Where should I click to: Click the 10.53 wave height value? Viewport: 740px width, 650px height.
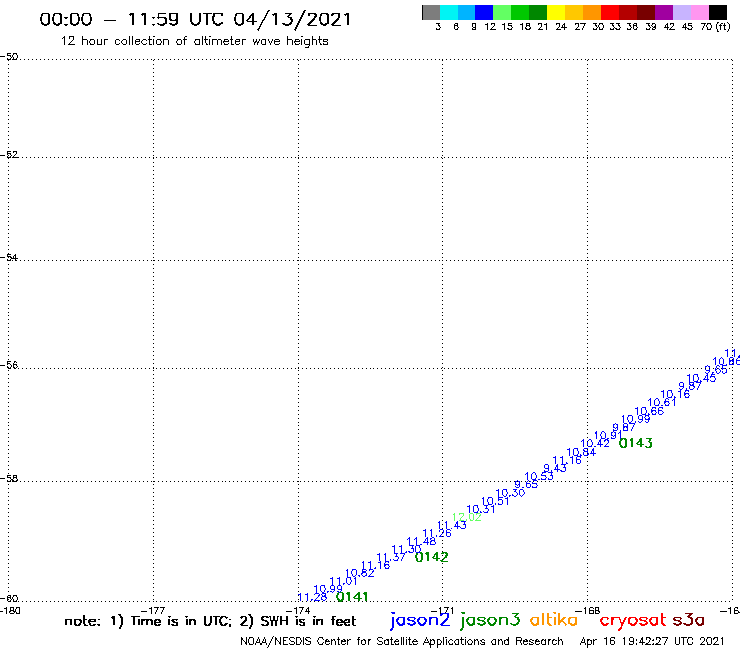click(539, 476)
